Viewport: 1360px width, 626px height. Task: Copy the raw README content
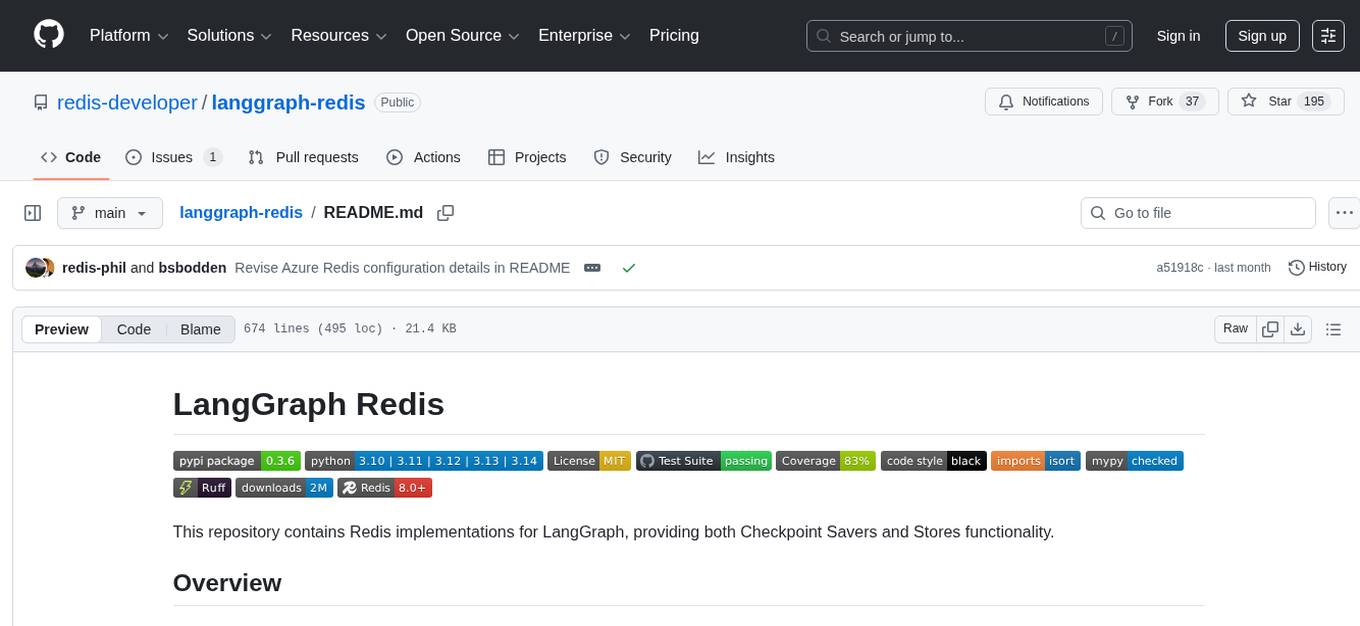(1270, 329)
